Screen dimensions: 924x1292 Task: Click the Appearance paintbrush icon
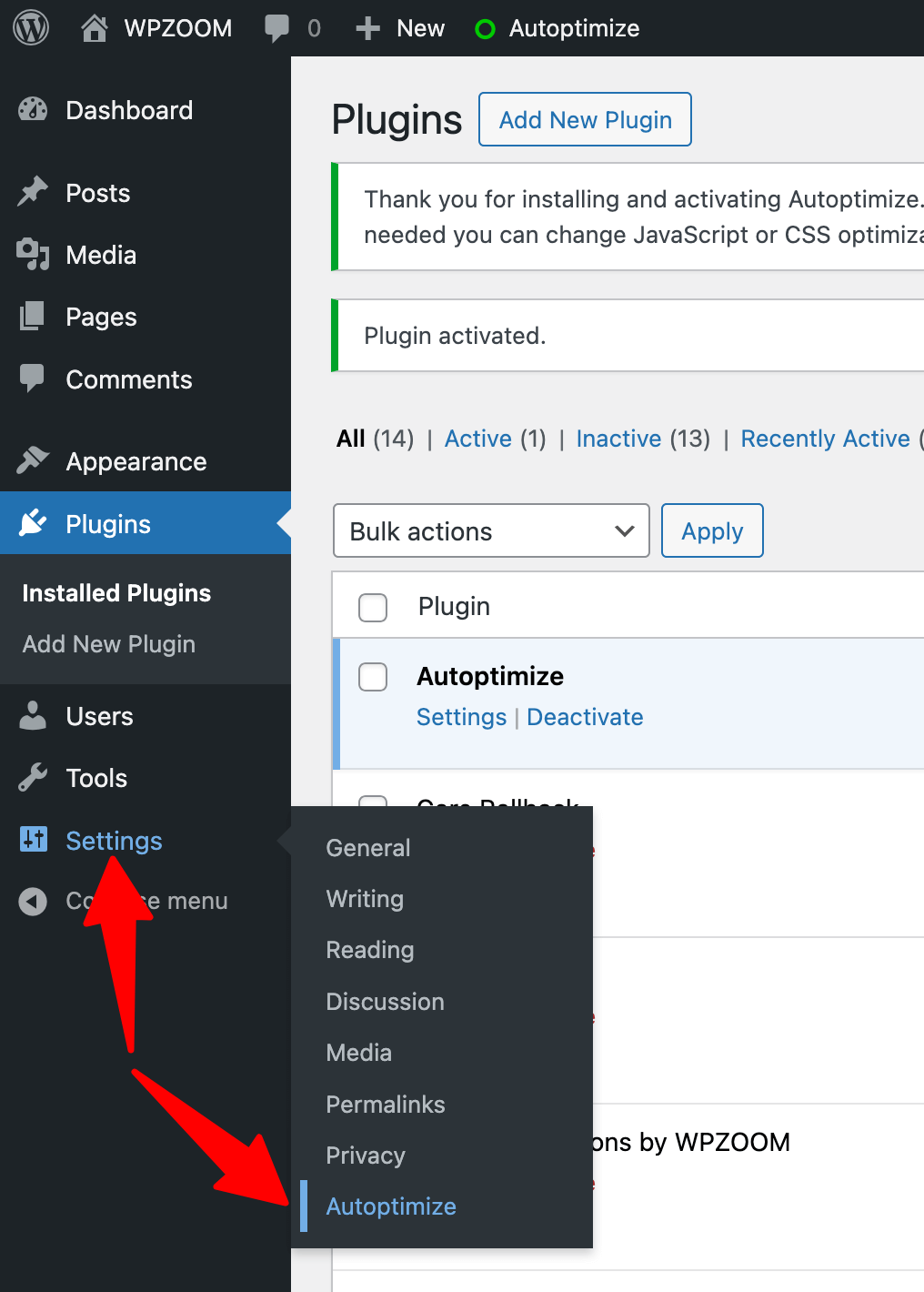tap(33, 460)
